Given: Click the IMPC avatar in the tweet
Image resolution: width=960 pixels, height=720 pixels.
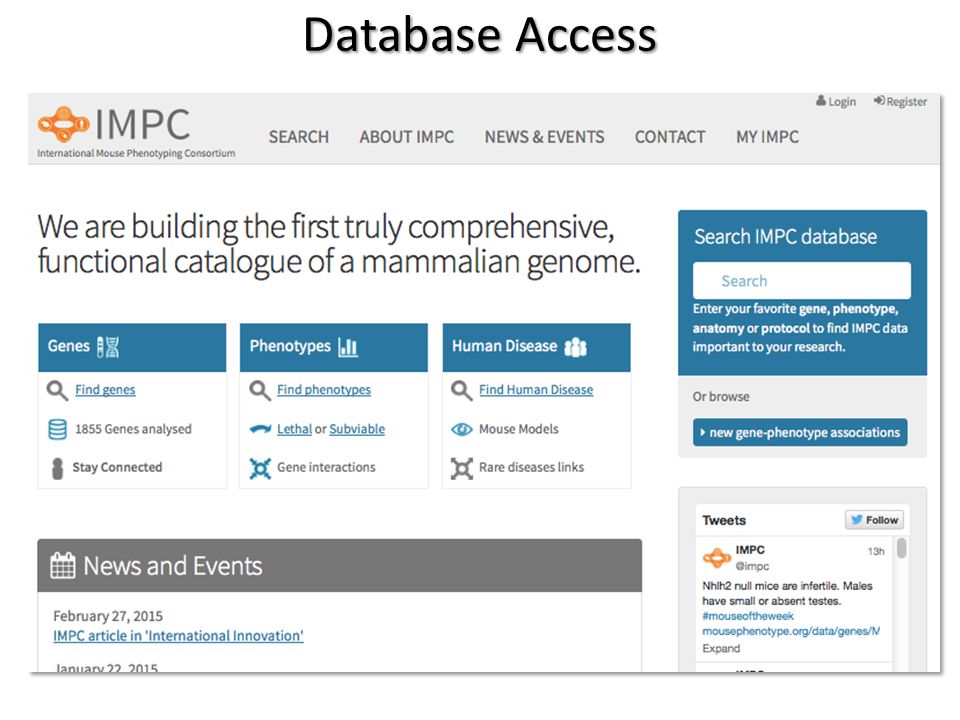Looking at the screenshot, I should coord(716,558).
